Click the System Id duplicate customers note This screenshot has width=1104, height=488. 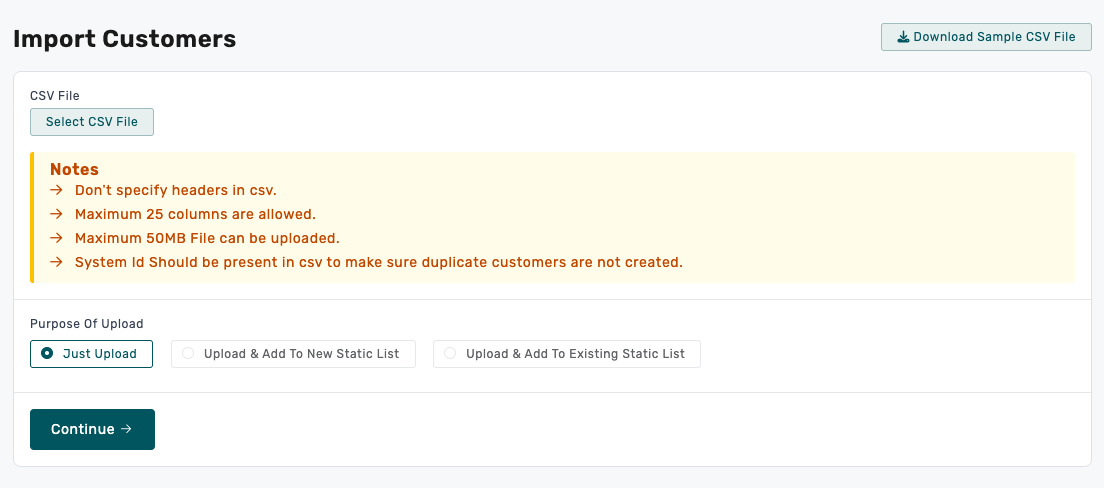pos(378,262)
